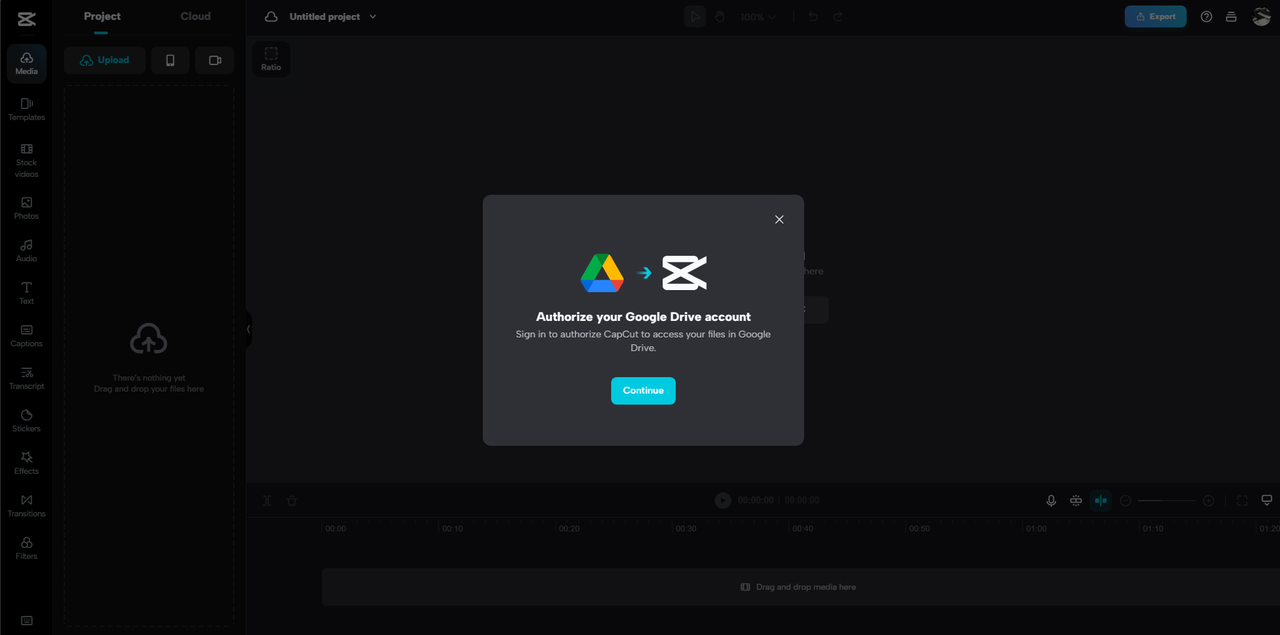1280x635 pixels.
Task: Click Continue to authorize Google Drive
Action: pyautogui.click(x=643, y=391)
